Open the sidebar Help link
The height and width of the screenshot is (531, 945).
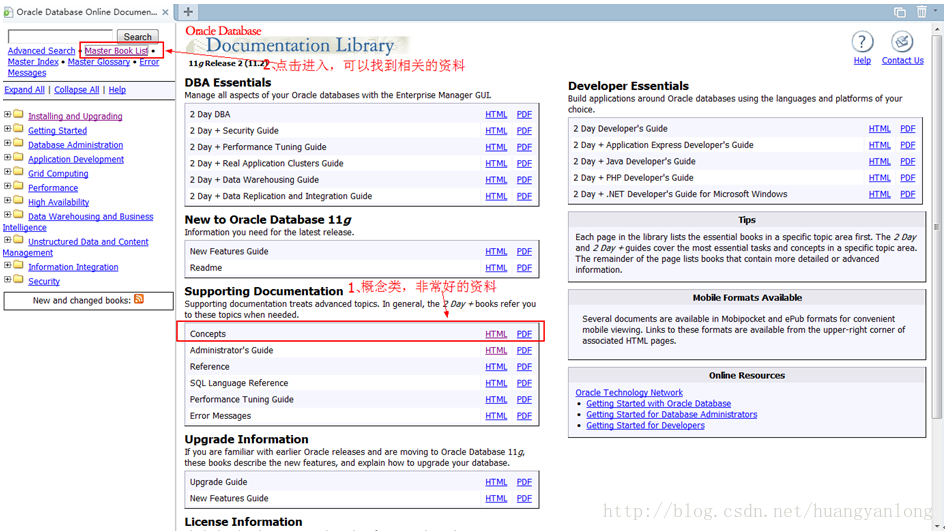[x=117, y=90]
